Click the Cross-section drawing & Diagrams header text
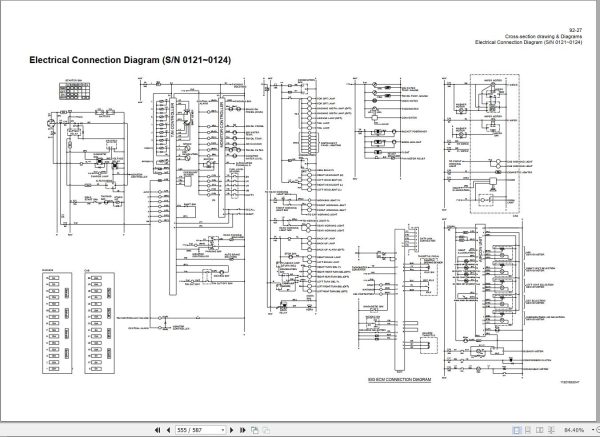This screenshot has height=437, width=600. point(543,36)
